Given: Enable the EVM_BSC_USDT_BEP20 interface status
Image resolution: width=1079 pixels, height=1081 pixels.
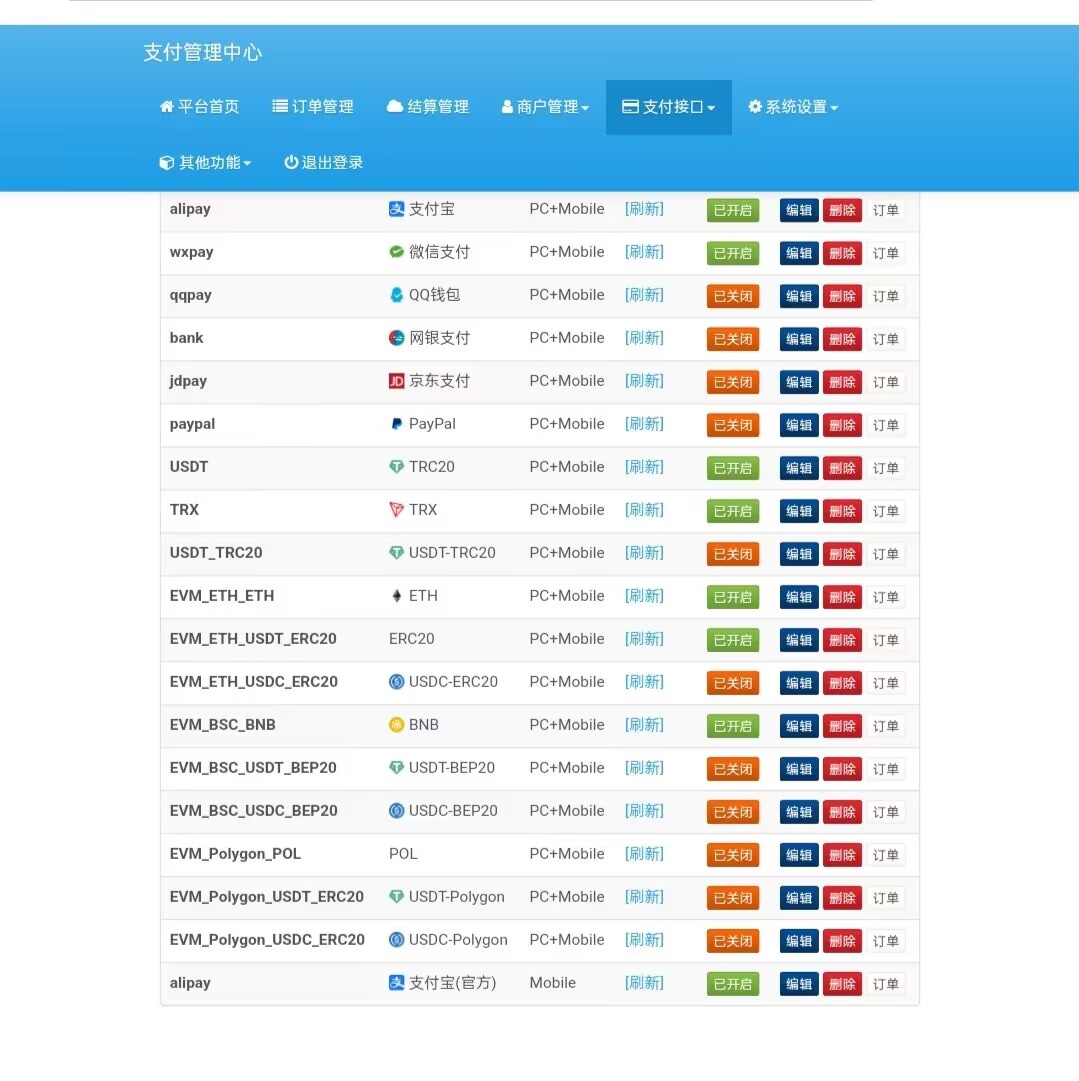Looking at the screenshot, I should tap(732, 768).
